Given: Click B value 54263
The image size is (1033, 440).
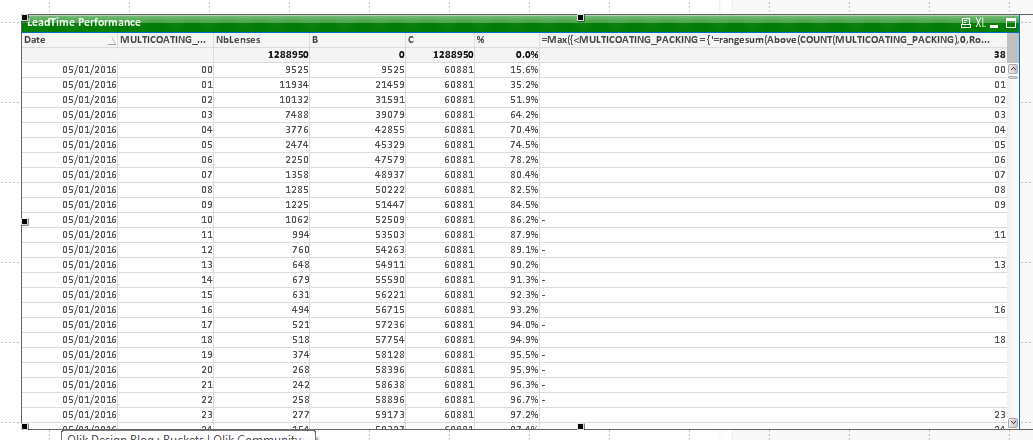Looking at the screenshot, I should 390,250.
